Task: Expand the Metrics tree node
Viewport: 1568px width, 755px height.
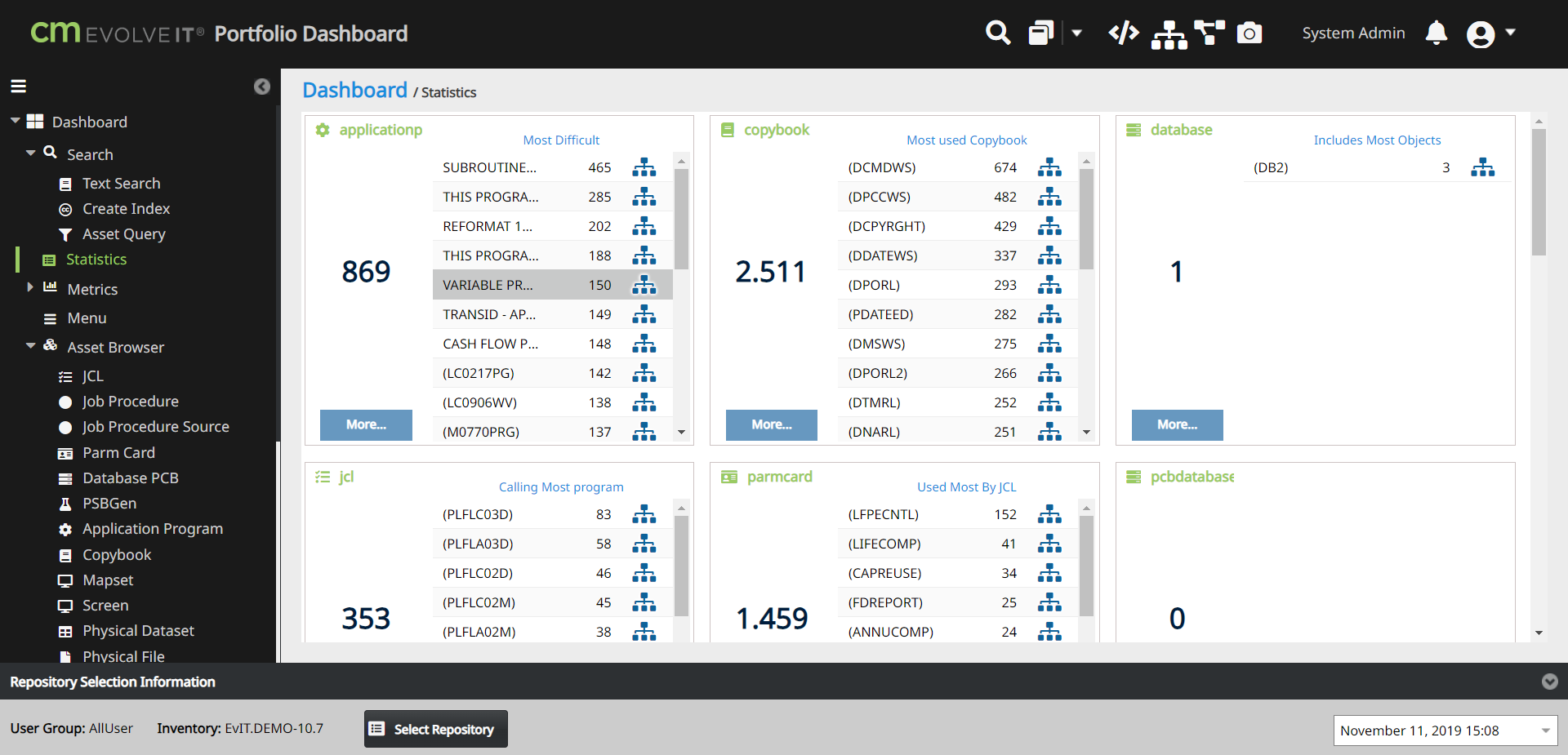Action: coord(30,287)
